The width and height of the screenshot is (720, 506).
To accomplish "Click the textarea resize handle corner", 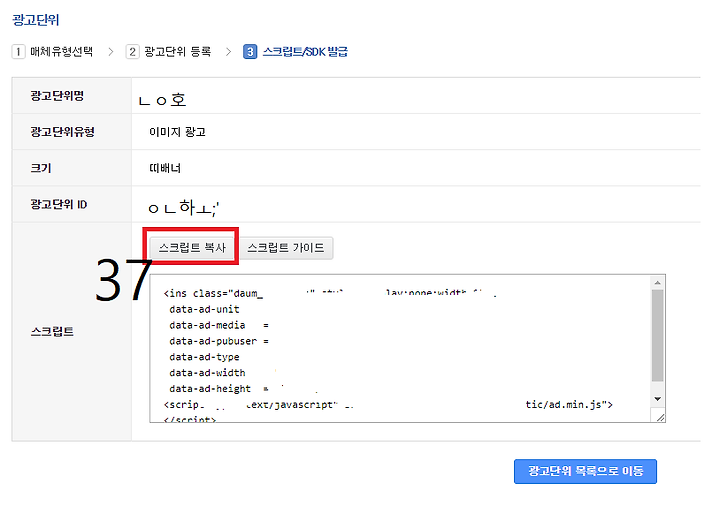I will [x=660, y=417].
